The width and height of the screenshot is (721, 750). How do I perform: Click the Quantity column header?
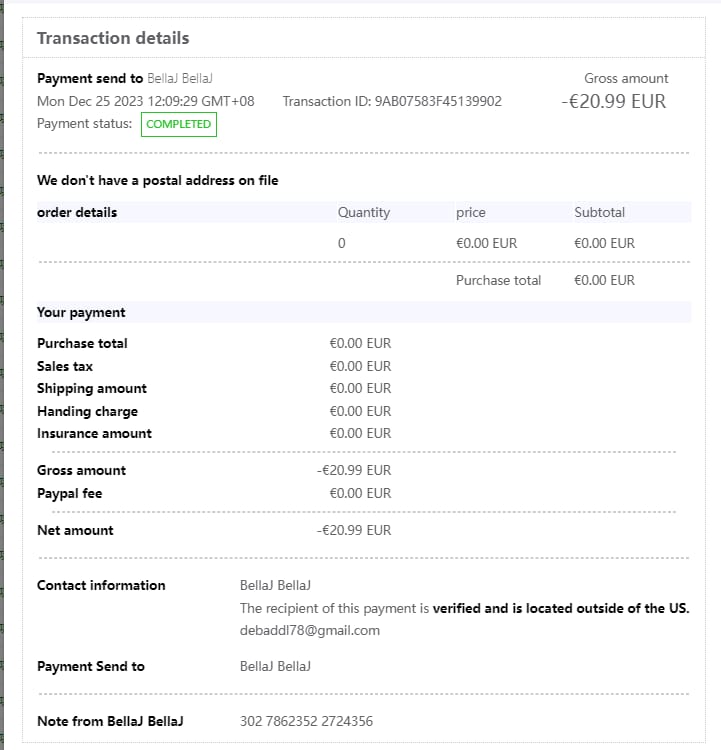(x=364, y=212)
